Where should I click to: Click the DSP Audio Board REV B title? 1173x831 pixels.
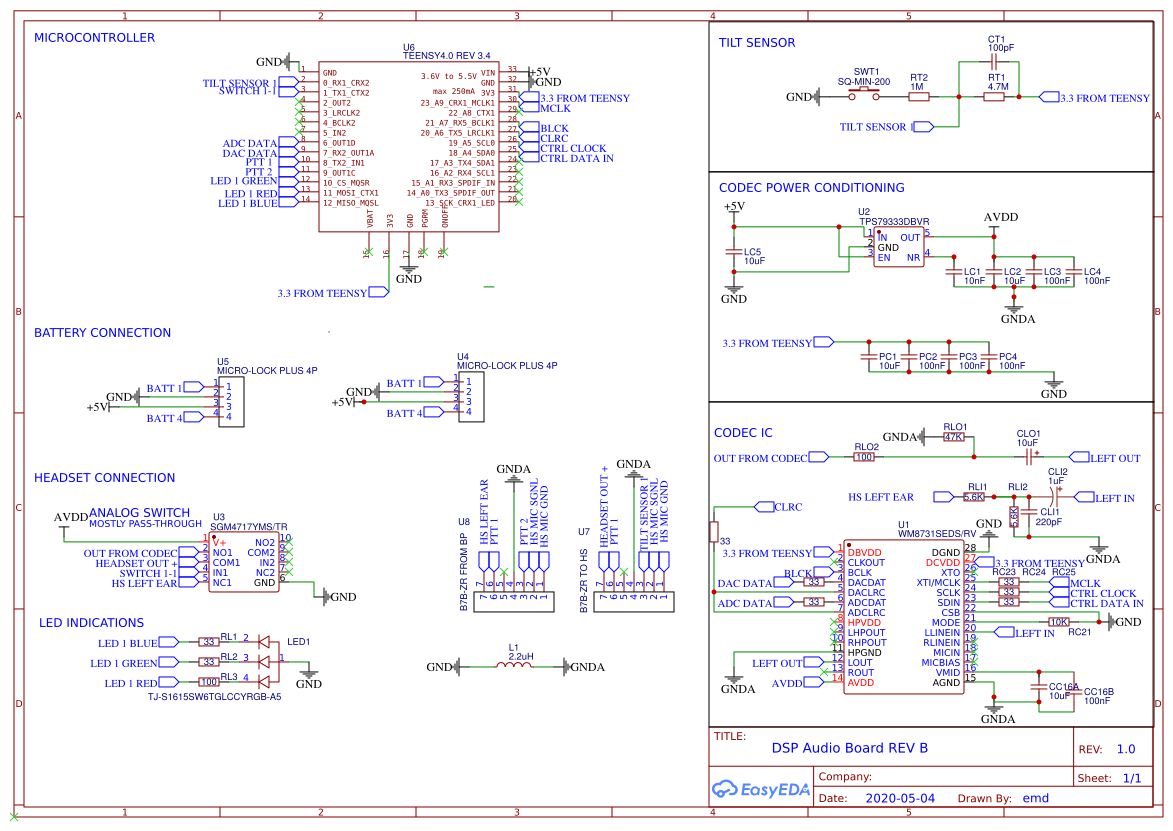click(x=848, y=748)
